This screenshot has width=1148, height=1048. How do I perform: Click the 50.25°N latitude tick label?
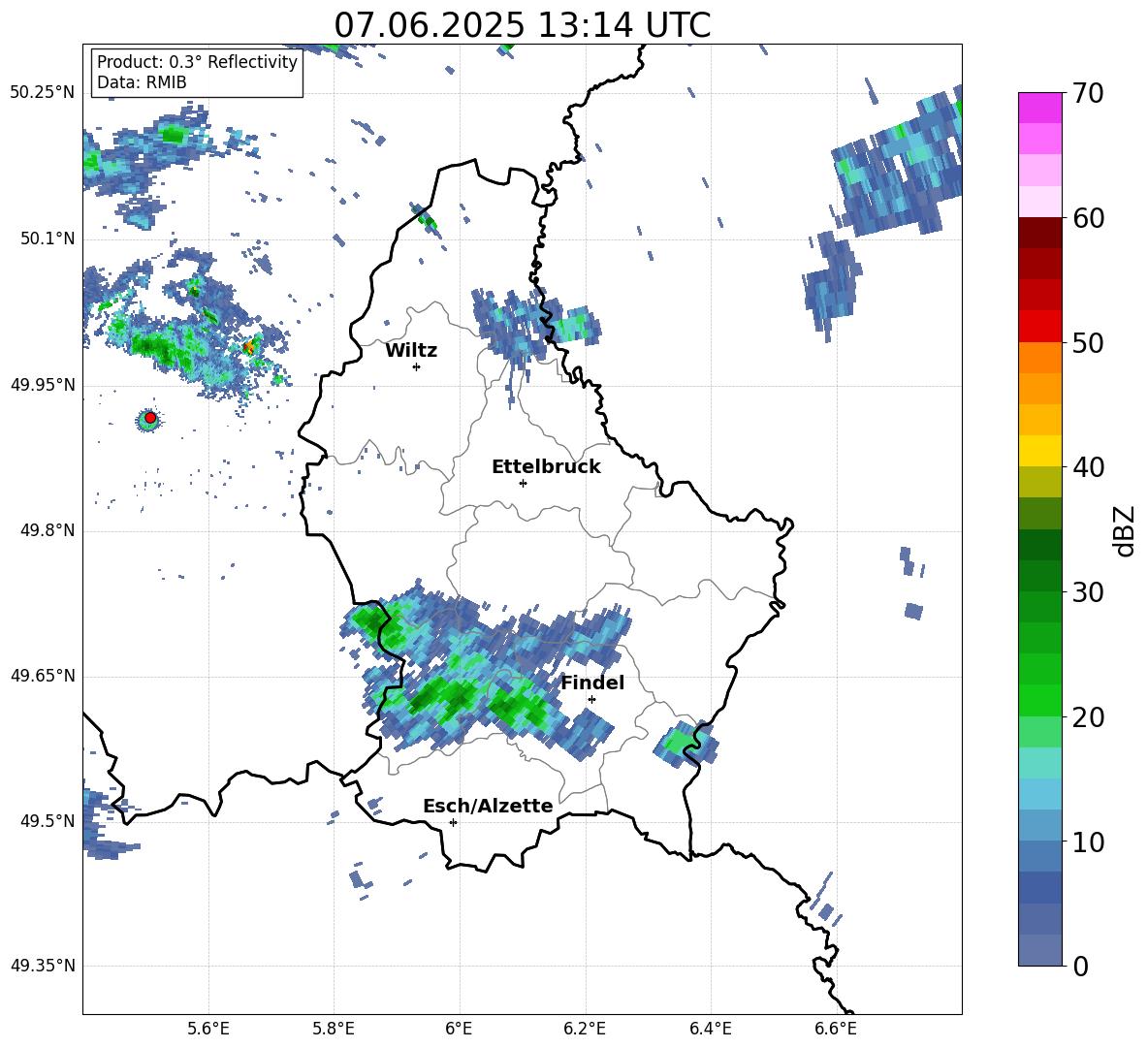click(x=43, y=93)
